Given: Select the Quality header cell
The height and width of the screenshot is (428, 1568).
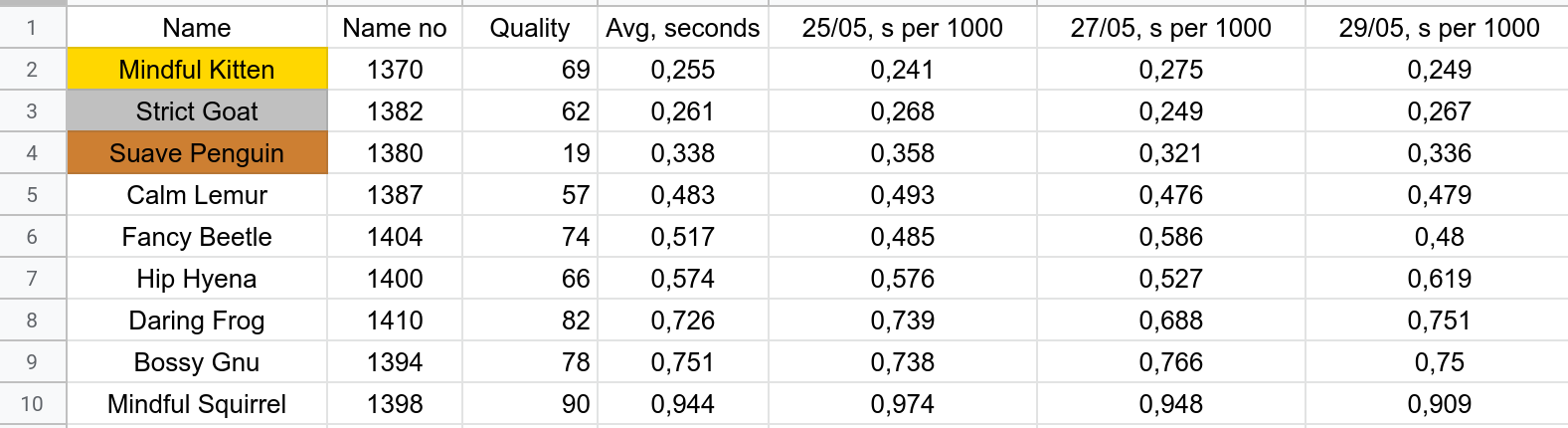Looking at the screenshot, I should click(x=530, y=28).
